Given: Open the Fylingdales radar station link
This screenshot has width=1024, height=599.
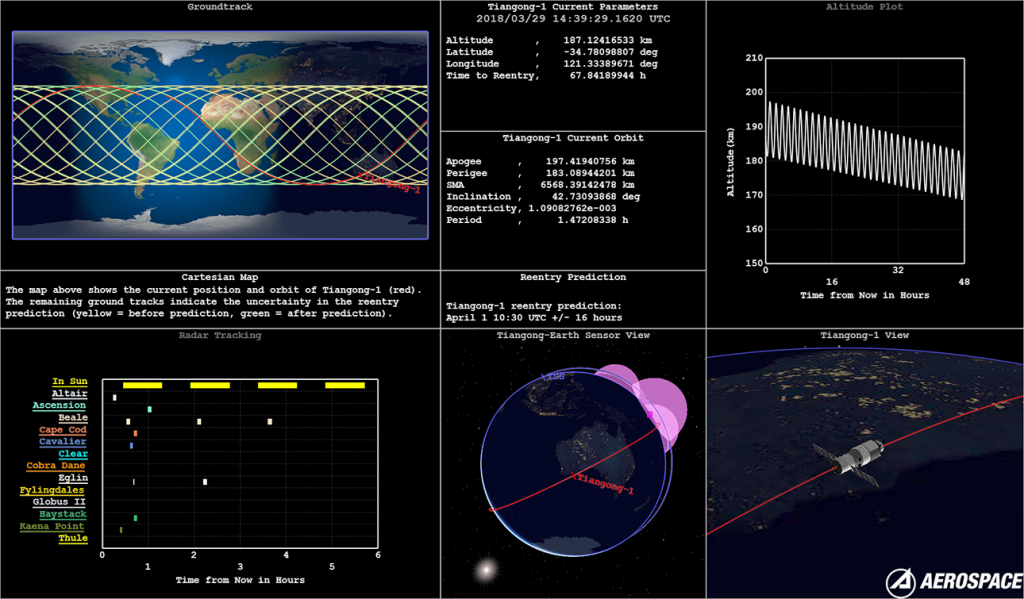Looking at the screenshot, I should (53, 490).
